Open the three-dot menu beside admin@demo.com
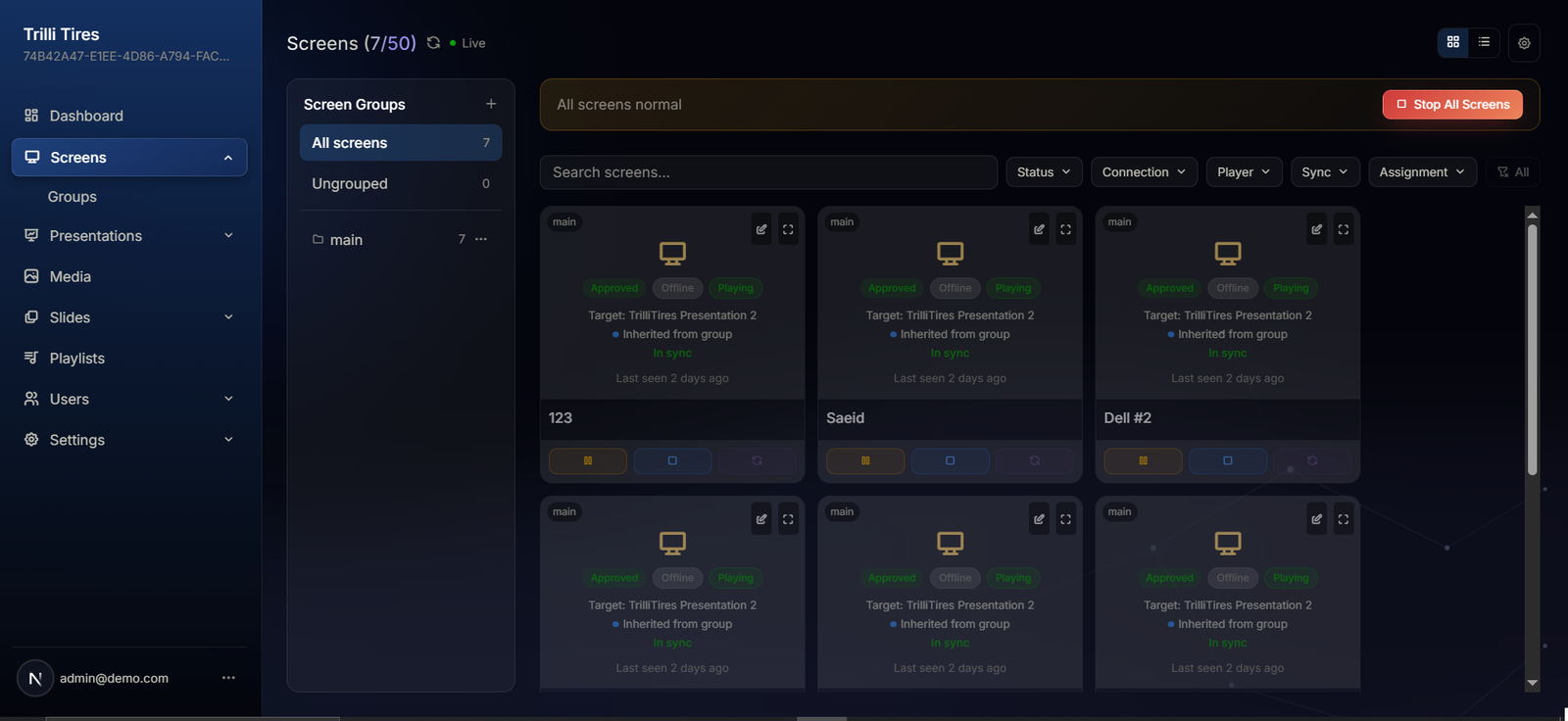 pyautogui.click(x=228, y=678)
